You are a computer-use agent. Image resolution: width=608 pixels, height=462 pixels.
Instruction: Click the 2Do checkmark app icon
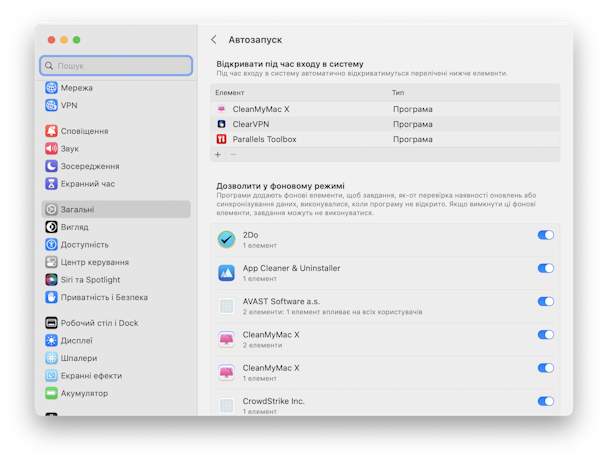[x=226, y=239]
